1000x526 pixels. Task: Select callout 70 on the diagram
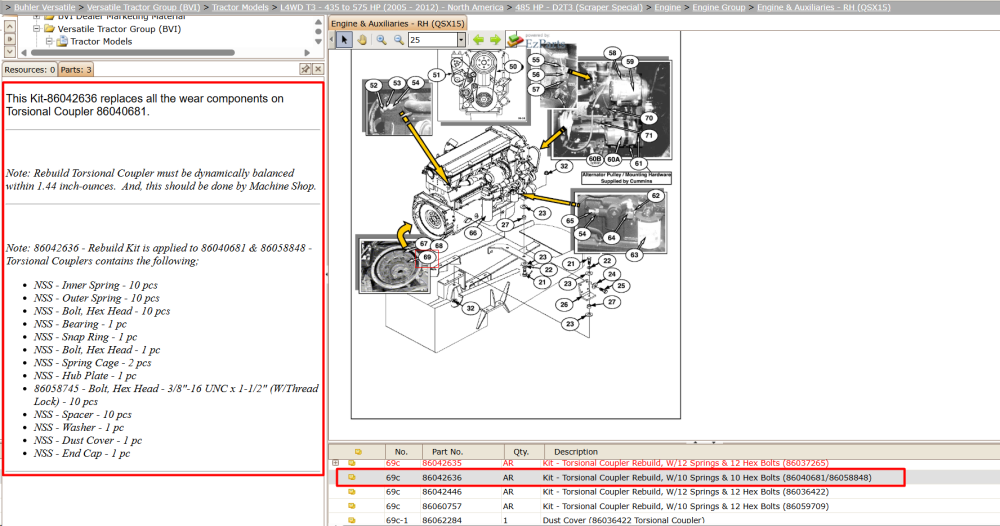(649, 118)
